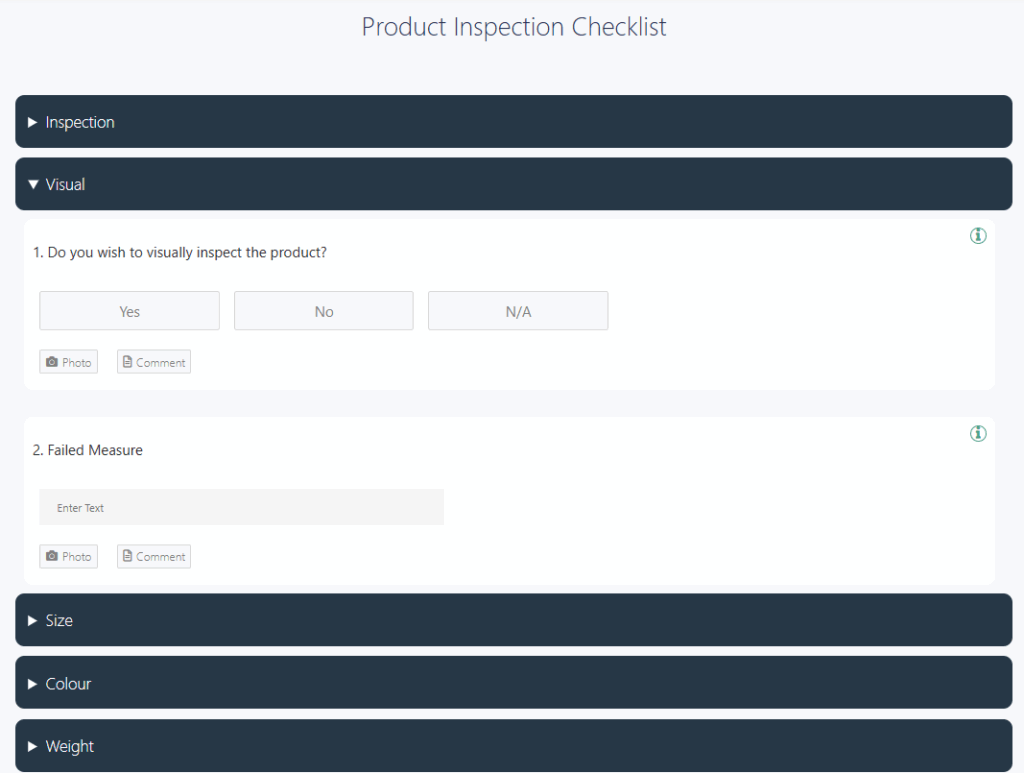Click the document icon beside Photo in question 1

tap(127, 361)
